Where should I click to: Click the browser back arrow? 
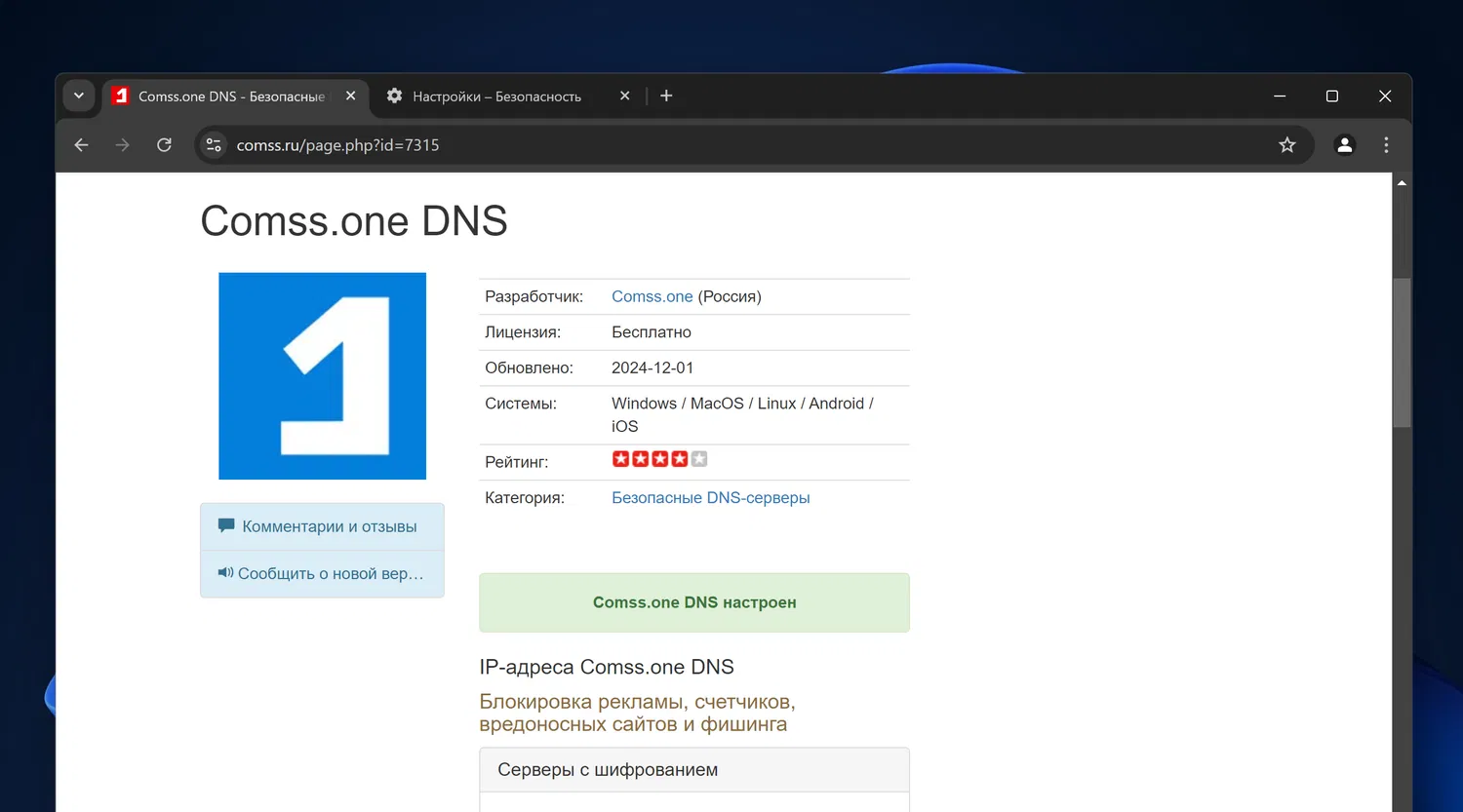click(x=82, y=145)
